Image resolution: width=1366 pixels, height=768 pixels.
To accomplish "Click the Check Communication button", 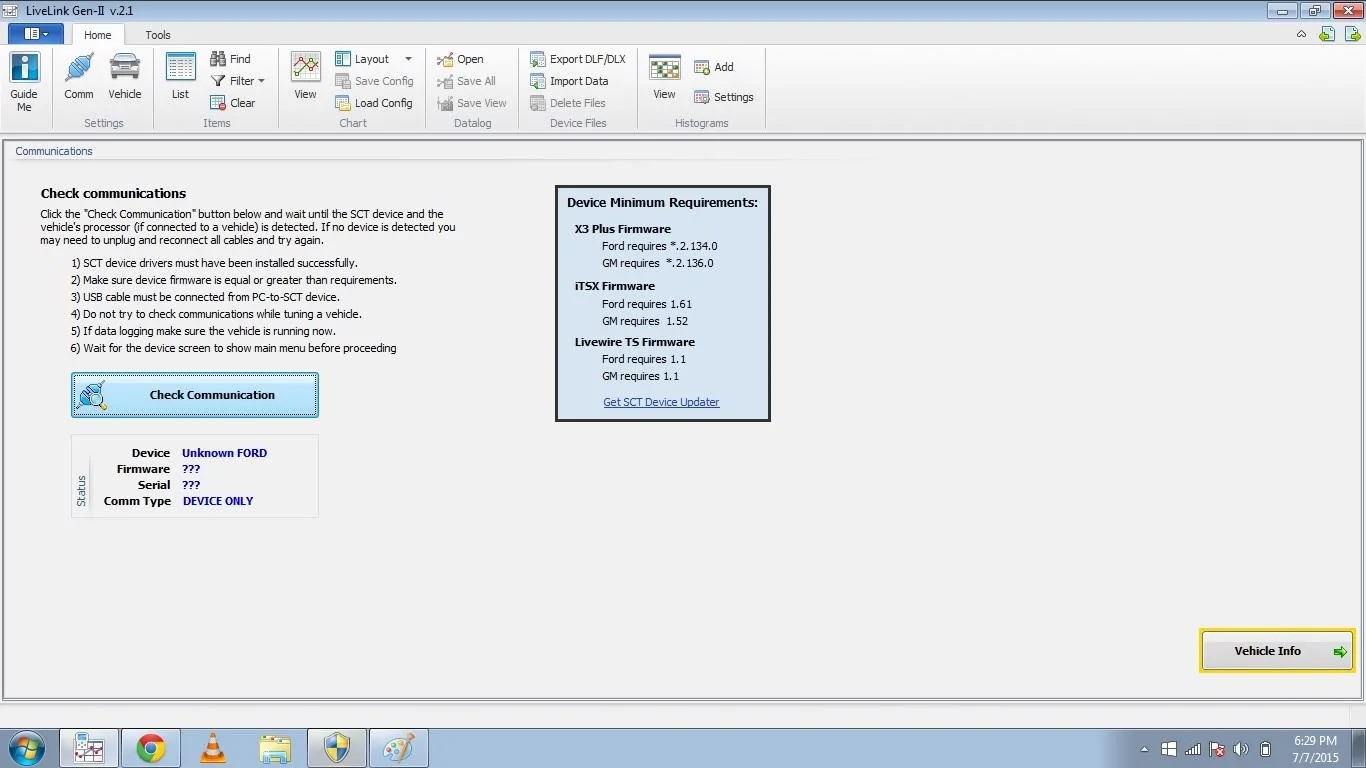I will coord(195,395).
